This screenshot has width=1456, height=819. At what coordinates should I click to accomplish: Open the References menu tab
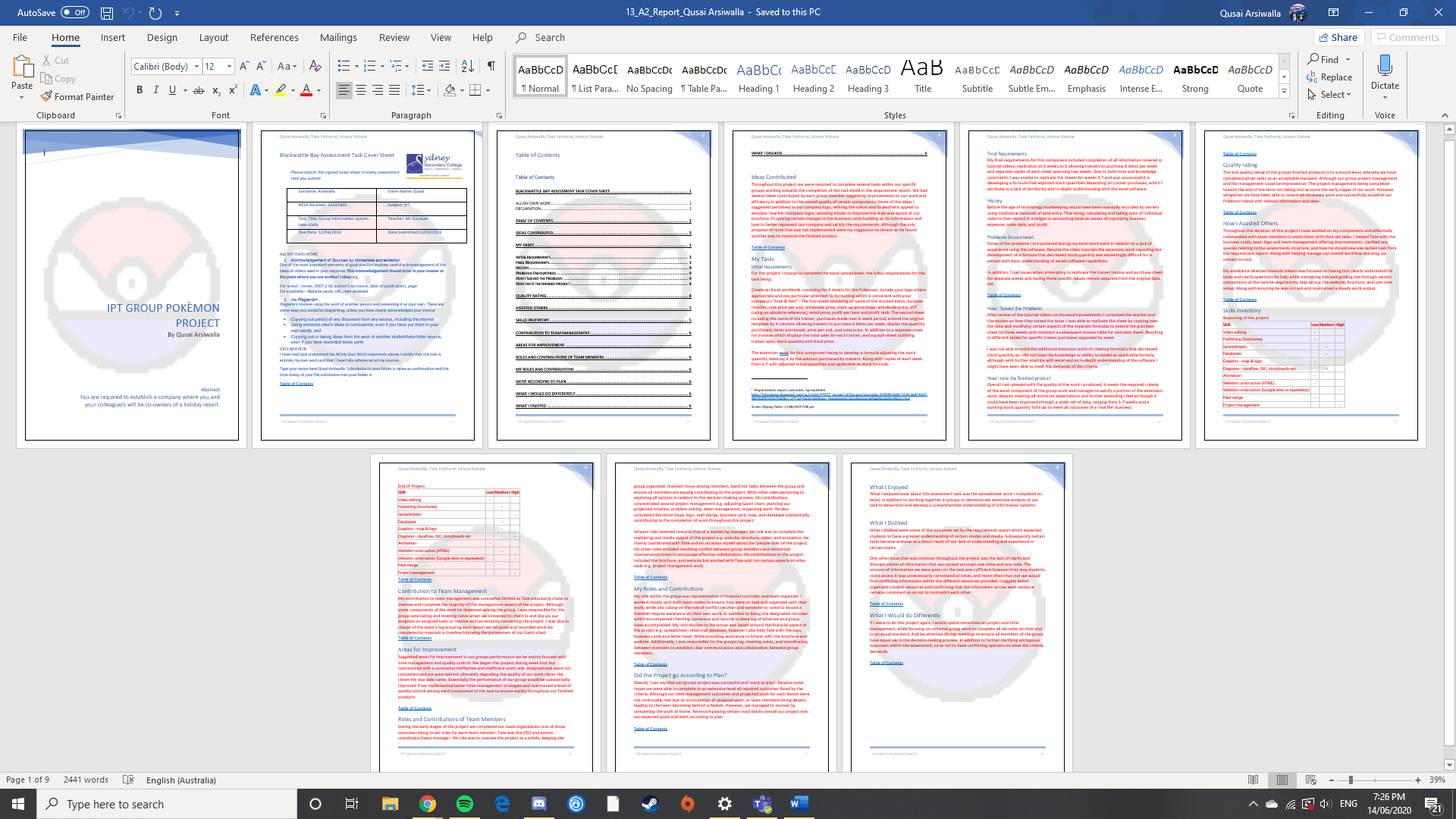point(272,37)
